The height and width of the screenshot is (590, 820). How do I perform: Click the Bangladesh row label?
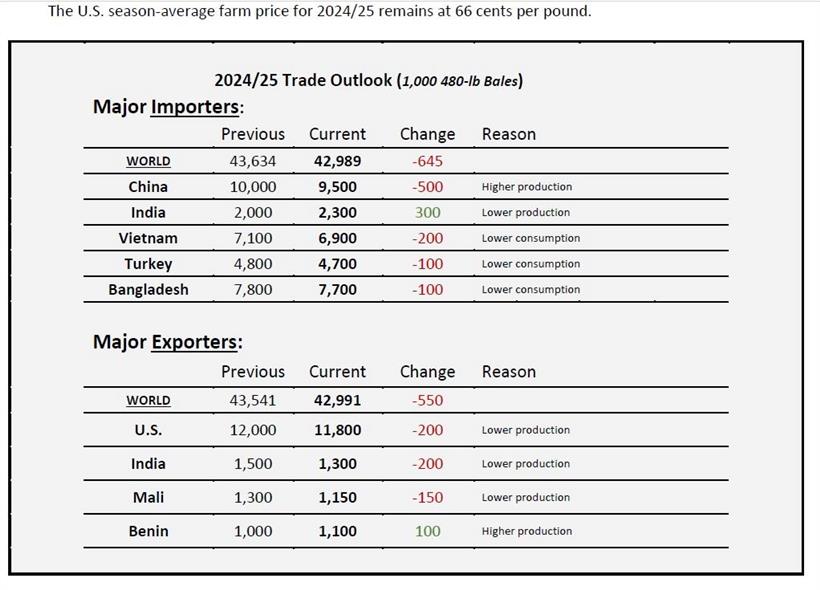pyautogui.click(x=148, y=290)
